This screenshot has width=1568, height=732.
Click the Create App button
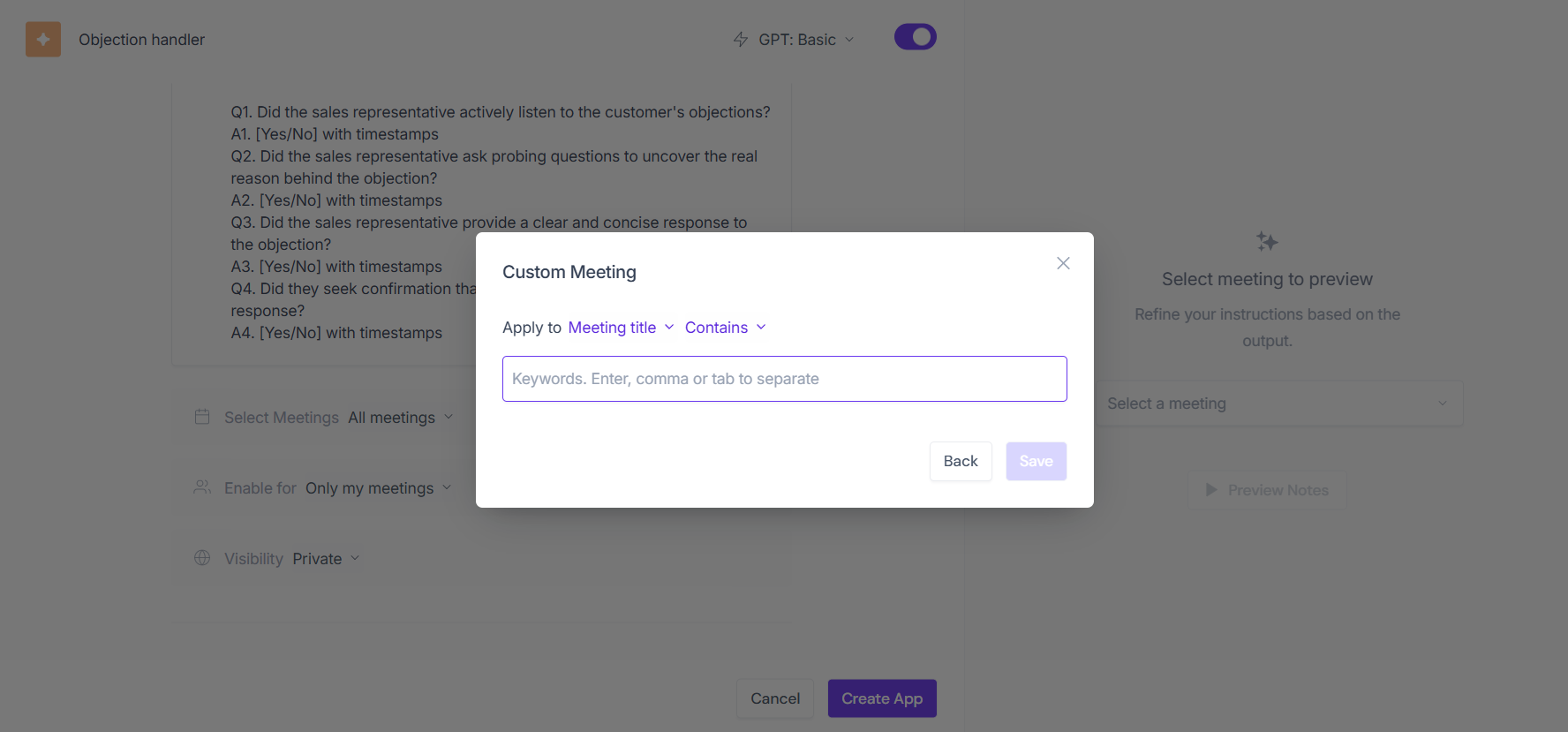[x=881, y=698]
